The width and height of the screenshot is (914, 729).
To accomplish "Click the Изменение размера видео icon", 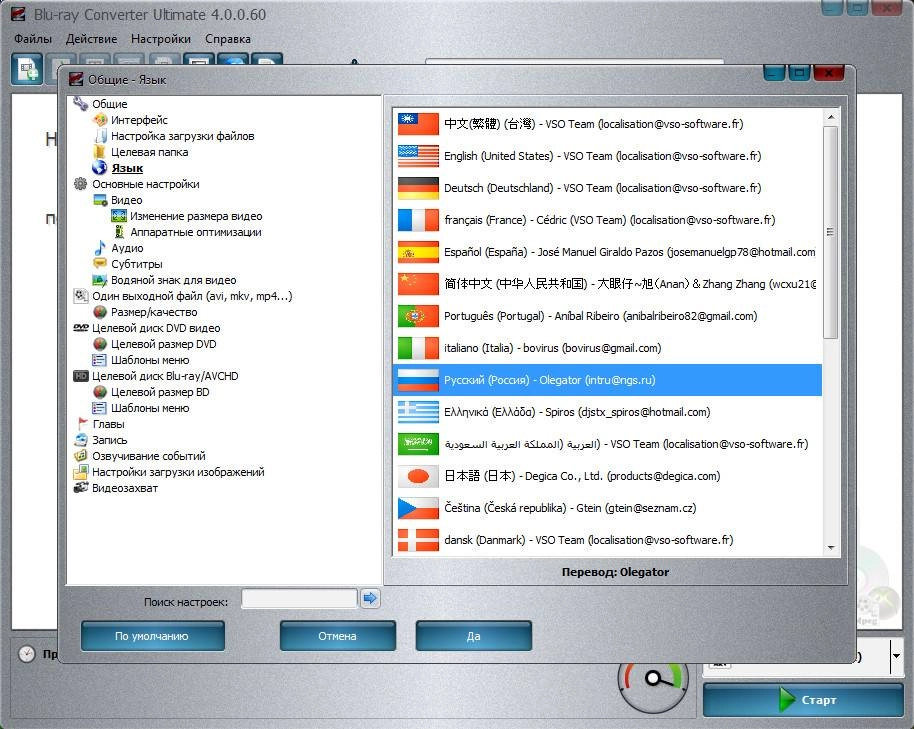I will point(119,216).
